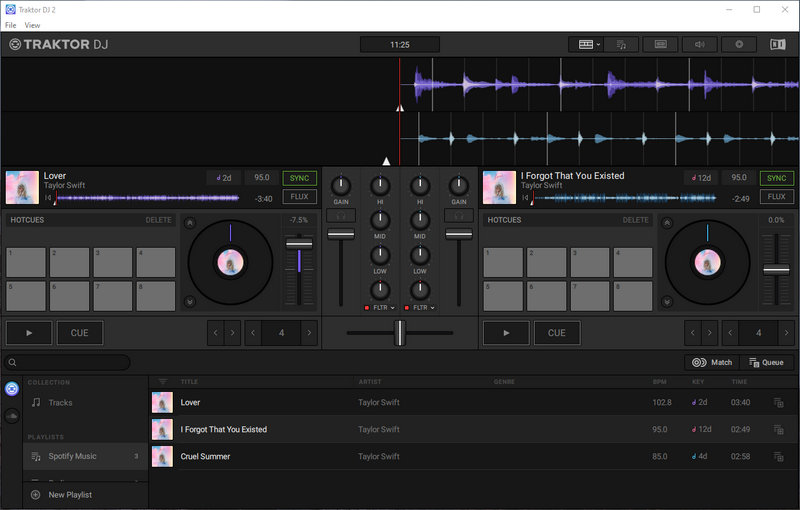This screenshot has width=800, height=510.
Task: Click the speaker audio icon in top toolbar
Action: 699,44
